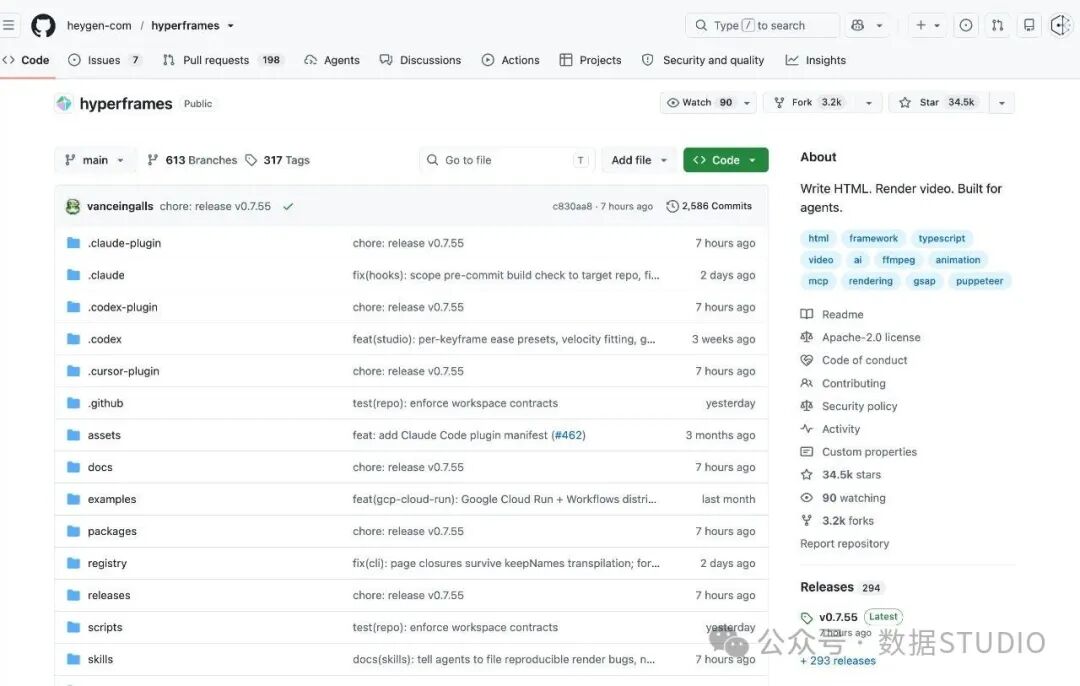Screen dimensions: 1080x686
Task: Star the hyperframes repository
Action: [x=939, y=103]
